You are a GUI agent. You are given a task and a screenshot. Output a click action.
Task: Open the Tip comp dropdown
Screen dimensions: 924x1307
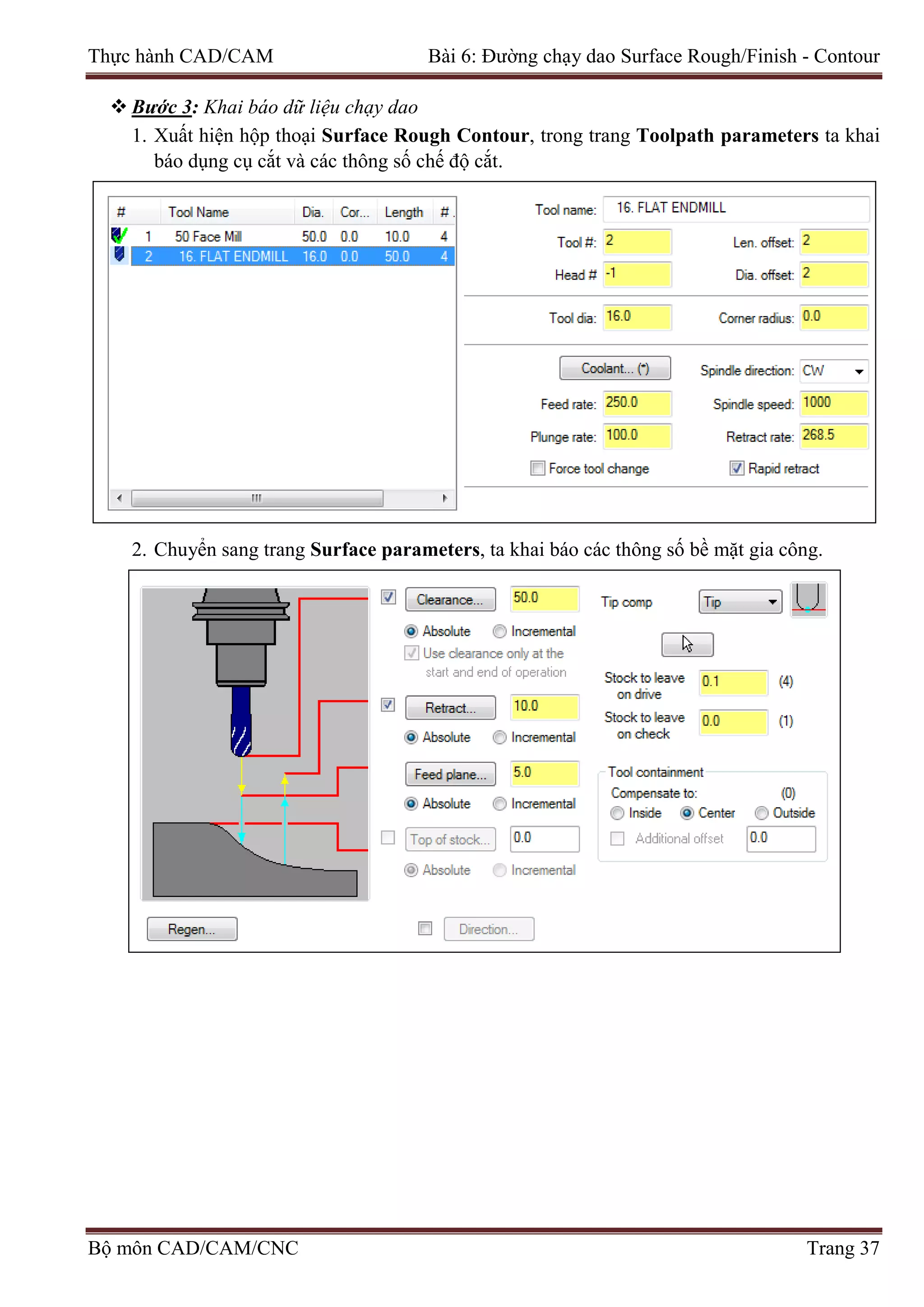pyautogui.click(x=740, y=602)
